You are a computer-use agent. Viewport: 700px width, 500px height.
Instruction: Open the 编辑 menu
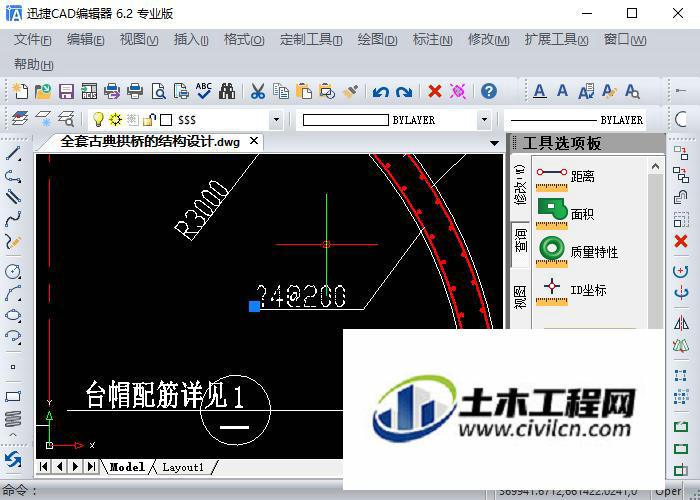(85, 40)
